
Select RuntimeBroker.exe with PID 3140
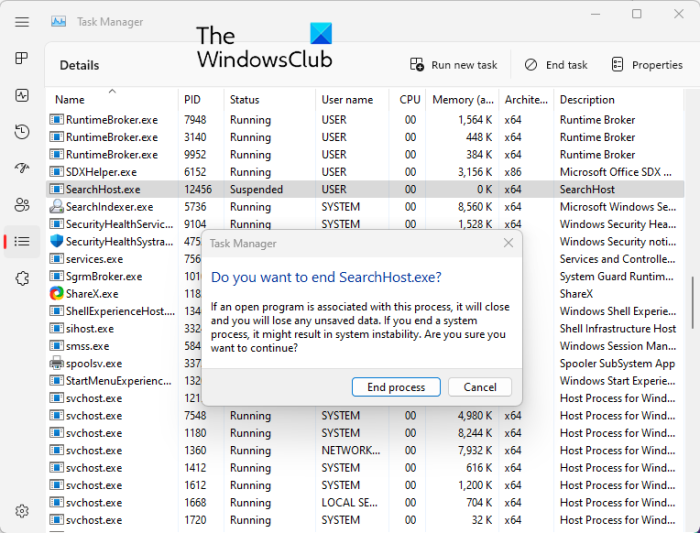(x=365, y=137)
